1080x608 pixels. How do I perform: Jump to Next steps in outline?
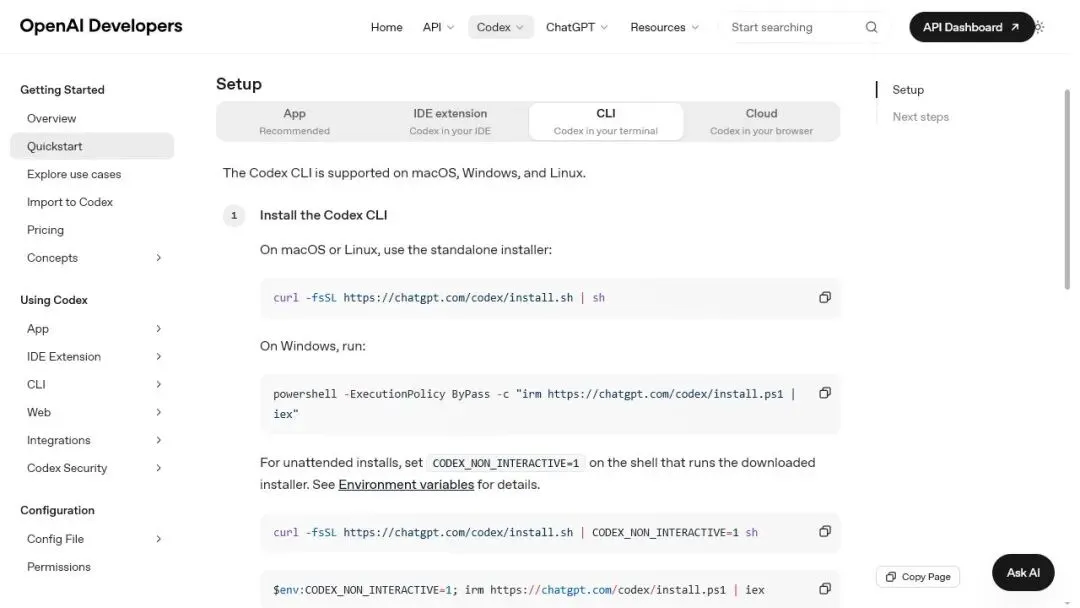[920, 117]
